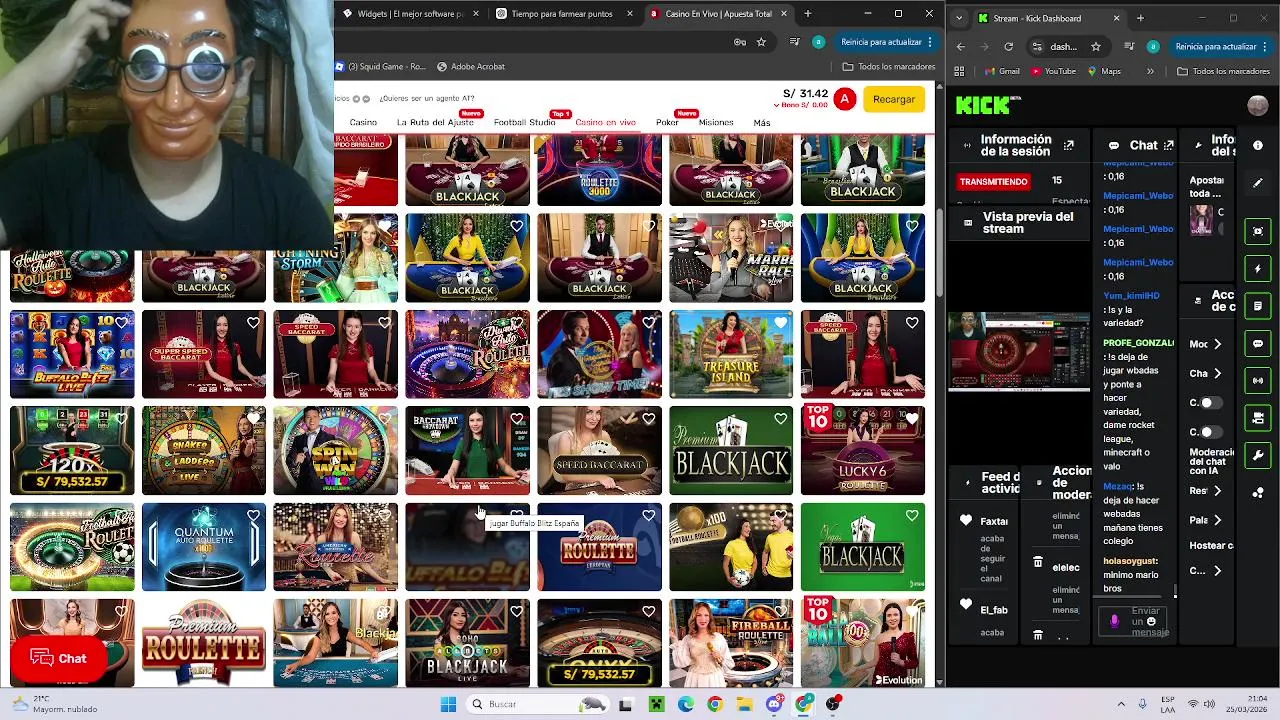
Task: Click the wrench icon in Kick sidebar
Action: click(1258, 455)
